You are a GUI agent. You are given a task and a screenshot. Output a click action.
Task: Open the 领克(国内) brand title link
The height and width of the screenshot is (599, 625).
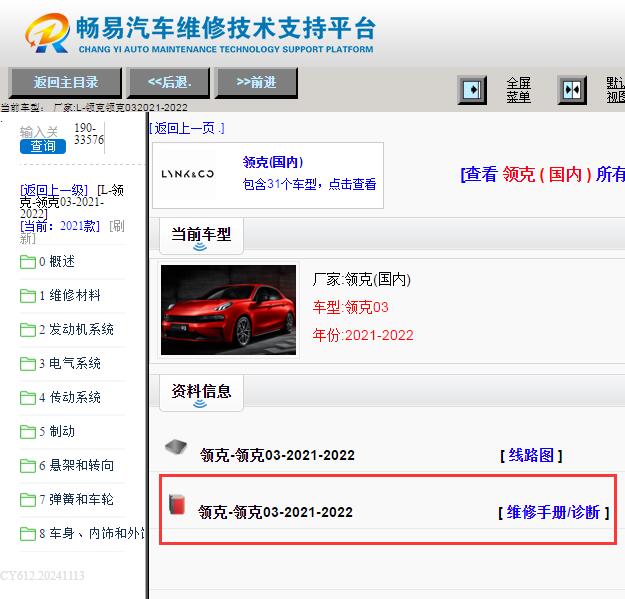pyautogui.click(x=273, y=162)
